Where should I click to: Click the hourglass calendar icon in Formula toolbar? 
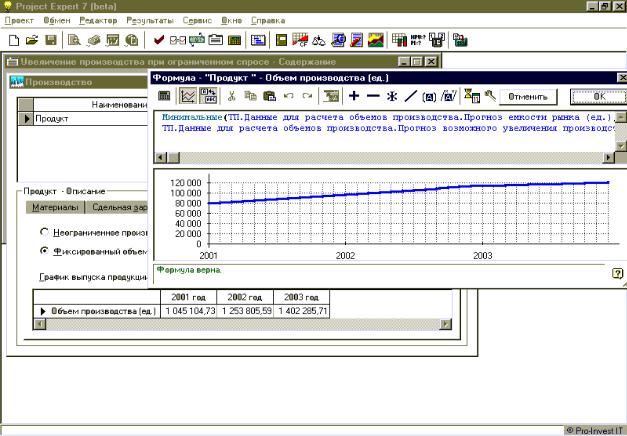pos(472,96)
